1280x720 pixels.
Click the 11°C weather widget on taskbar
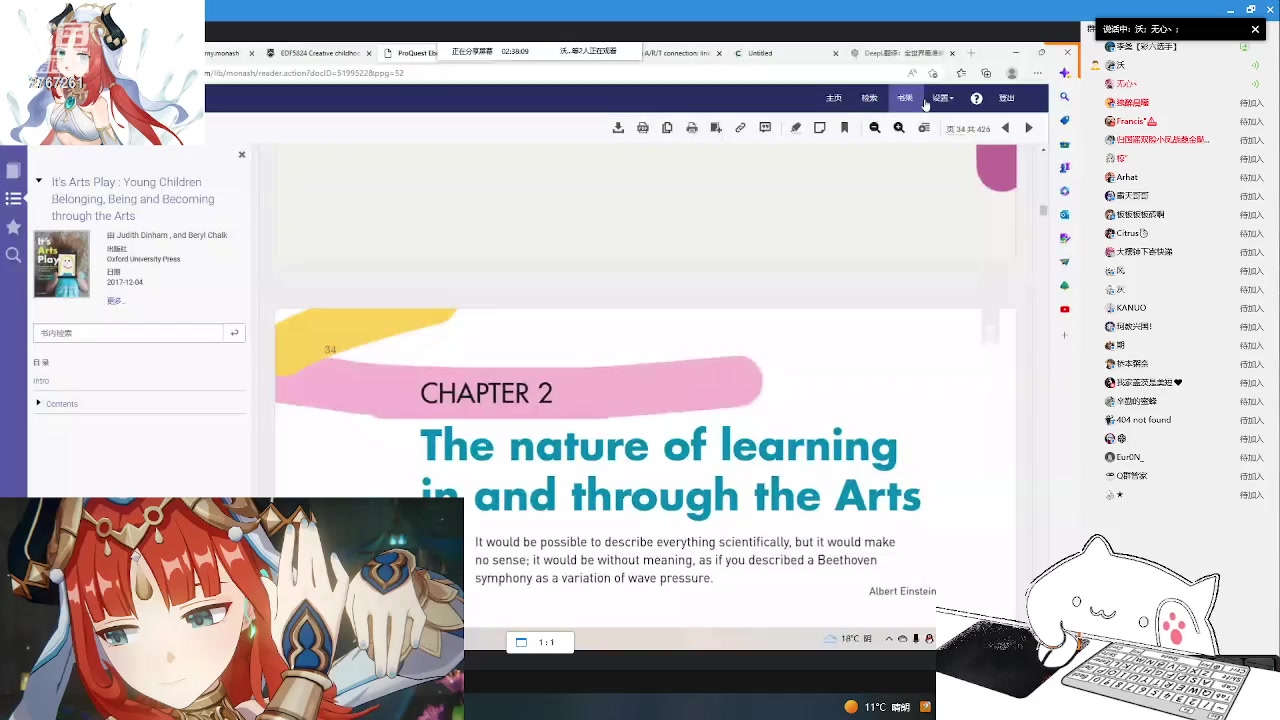click(878, 707)
